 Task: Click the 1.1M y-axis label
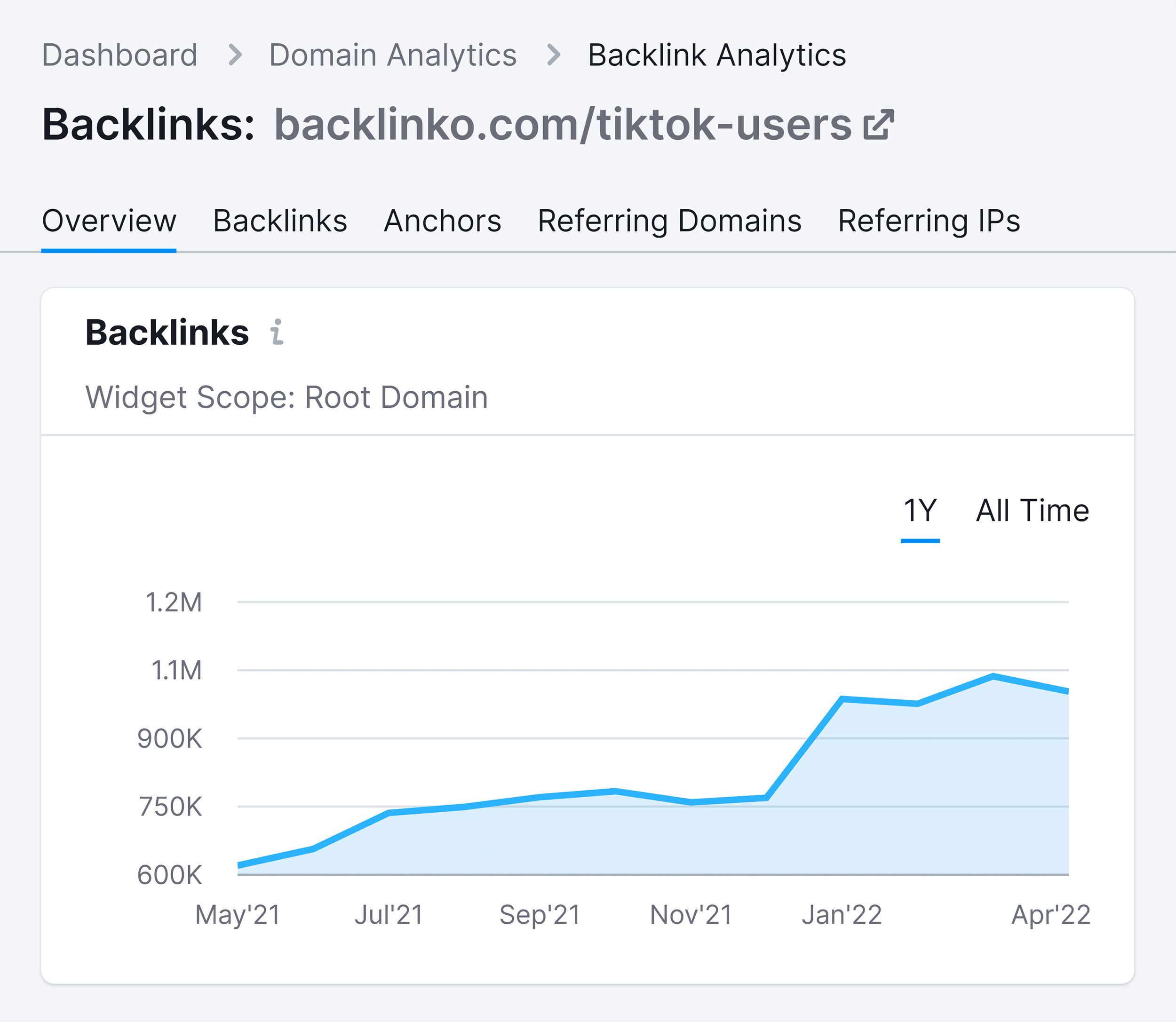coord(176,671)
